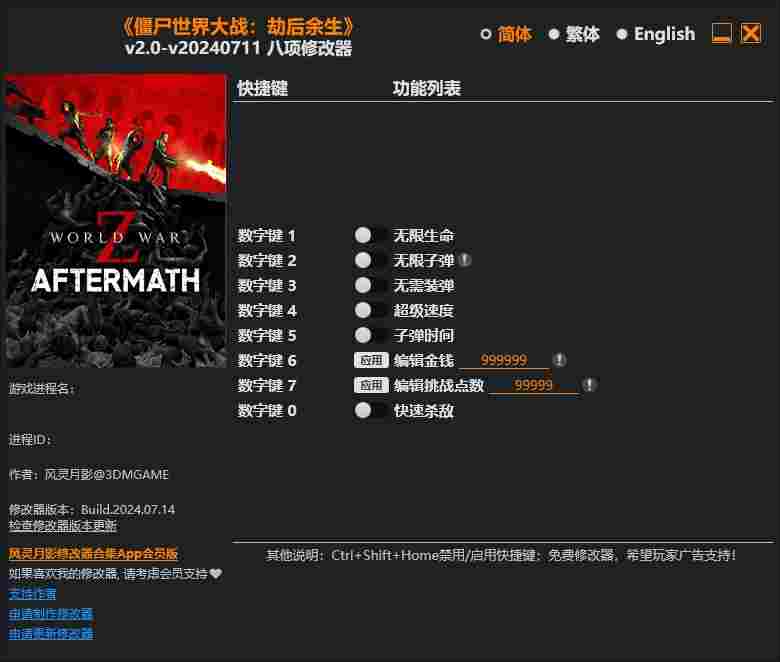Click the 数字键 6 hotkey label
The image size is (780, 662).
(x=267, y=361)
